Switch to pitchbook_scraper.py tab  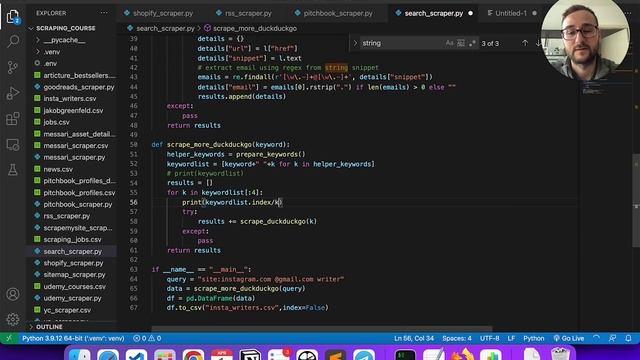[x=334, y=13]
